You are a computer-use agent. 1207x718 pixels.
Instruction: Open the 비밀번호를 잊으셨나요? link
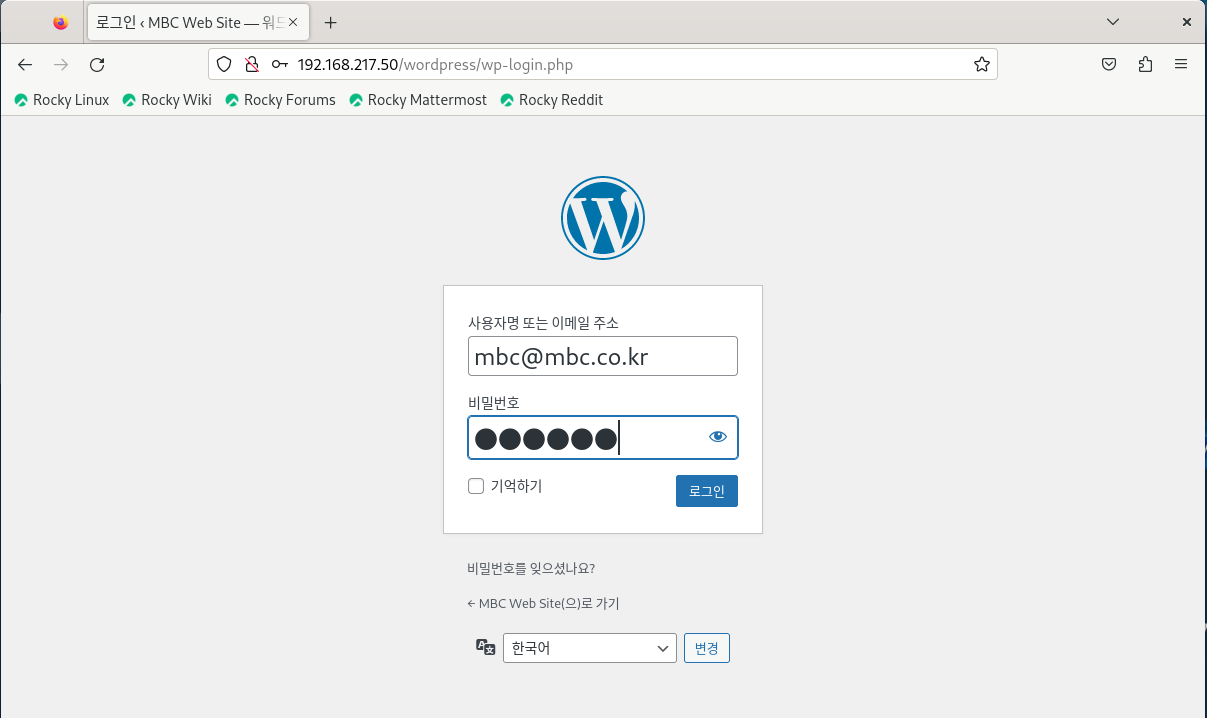(x=531, y=568)
